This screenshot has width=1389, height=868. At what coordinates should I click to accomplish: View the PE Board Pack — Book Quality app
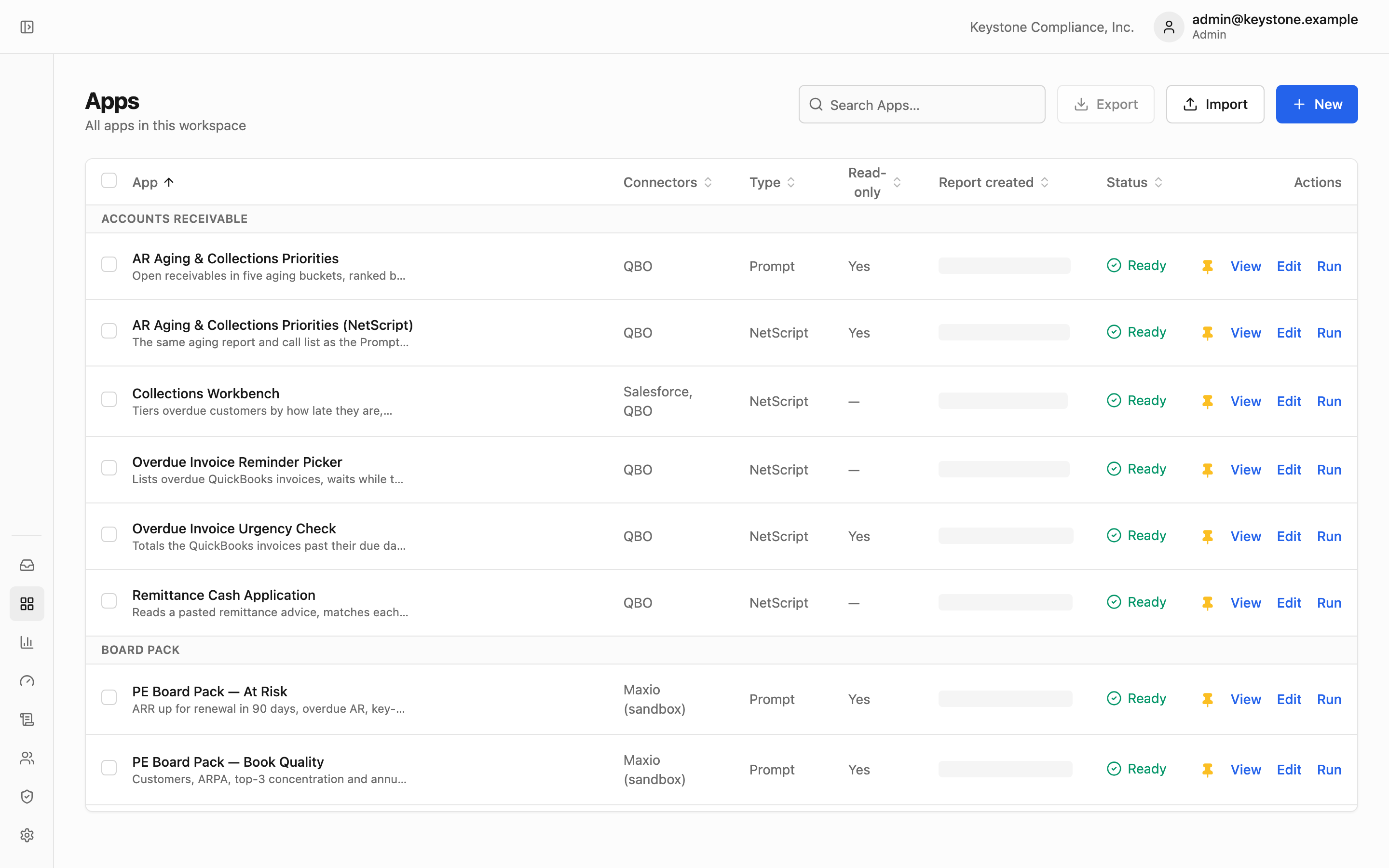(1245, 770)
